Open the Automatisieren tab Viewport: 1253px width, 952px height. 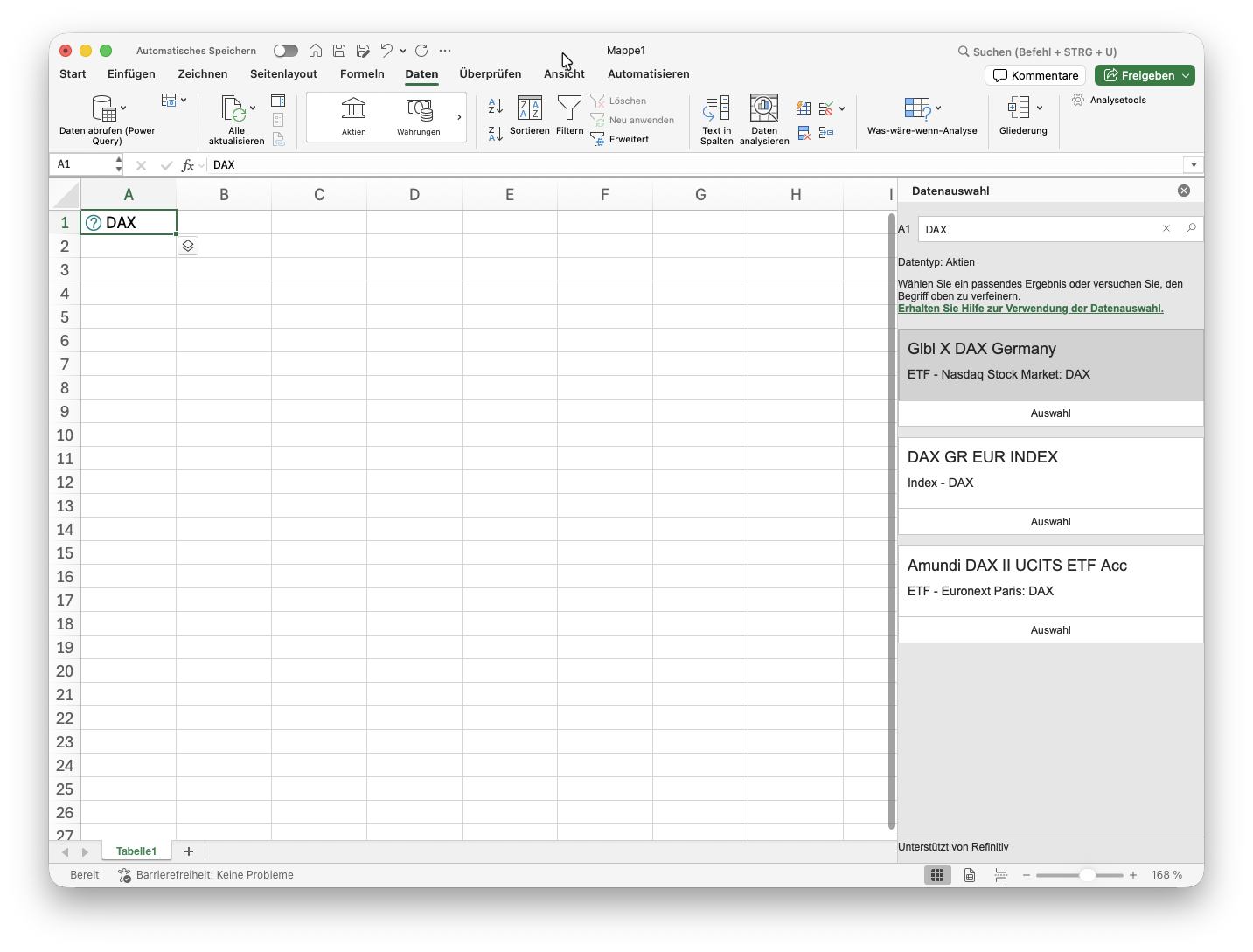[x=649, y=74]
